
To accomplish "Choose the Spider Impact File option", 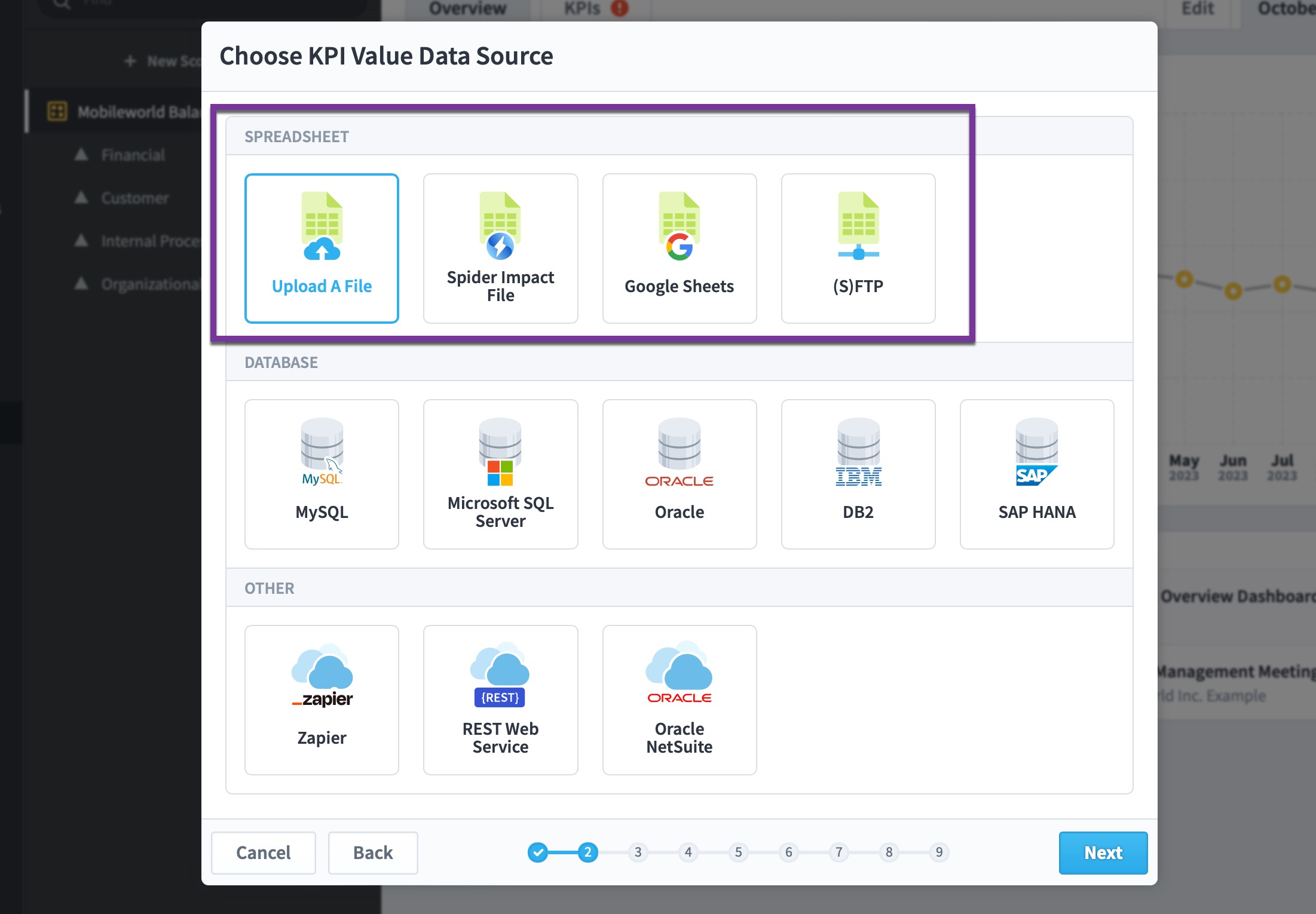I will pos(500,249).
